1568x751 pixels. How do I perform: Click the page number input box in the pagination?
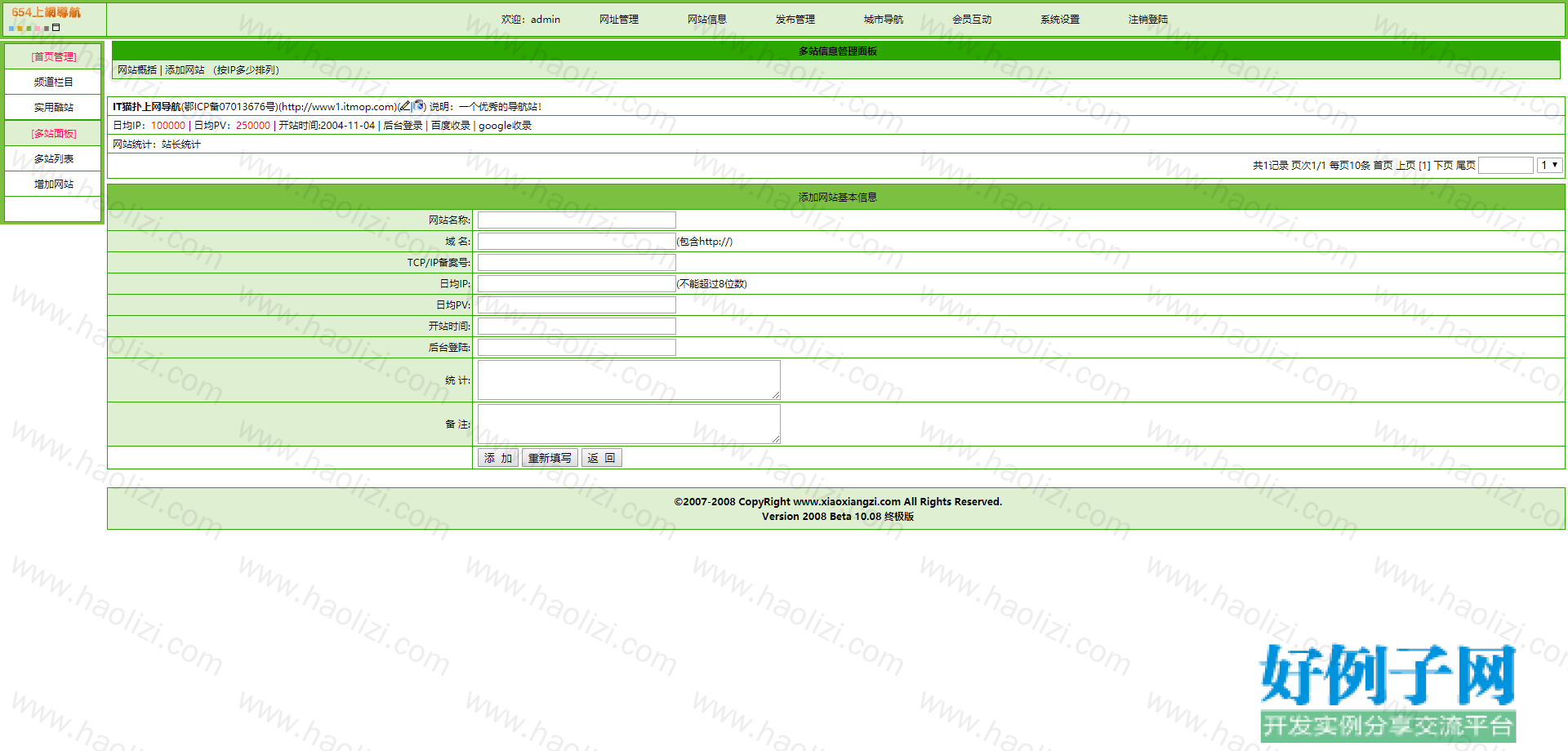[x=1506, y=166]
